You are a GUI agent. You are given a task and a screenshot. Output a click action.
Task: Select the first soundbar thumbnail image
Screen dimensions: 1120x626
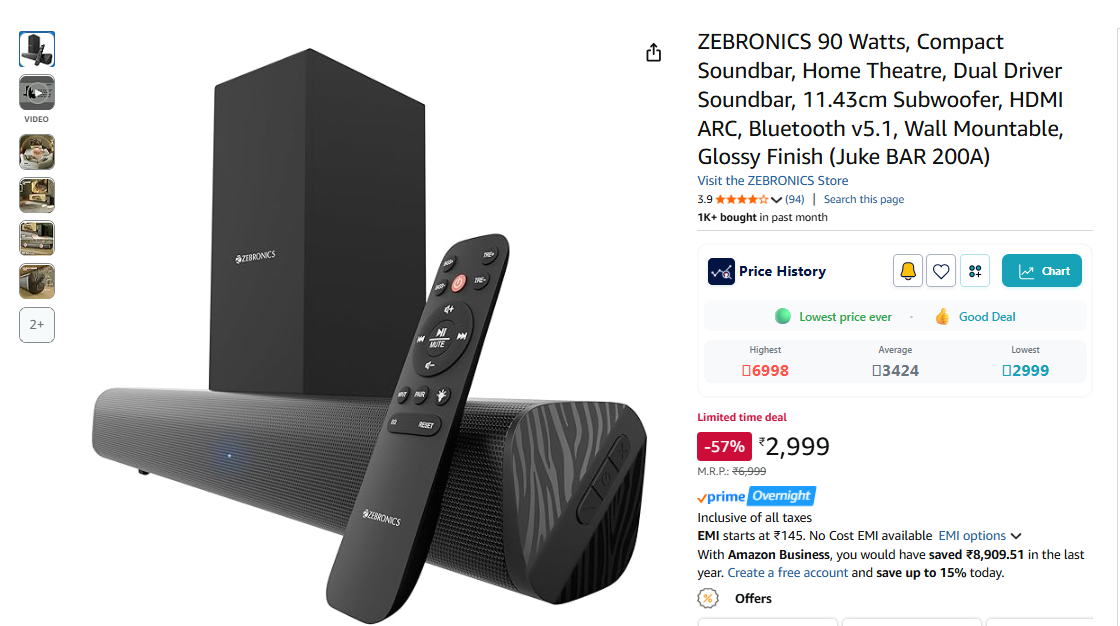[37, 49]
